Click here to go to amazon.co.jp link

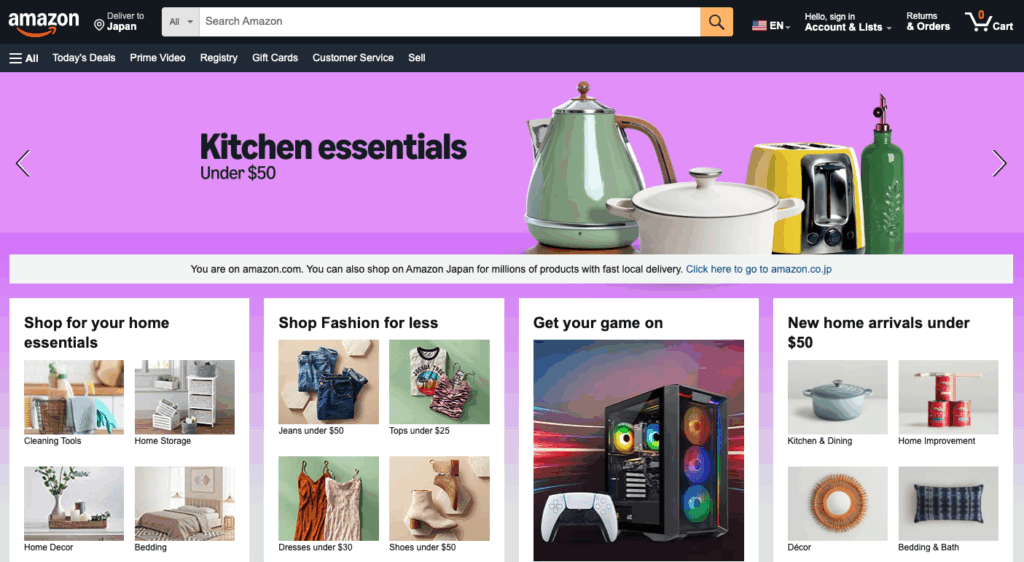(759, 269)
